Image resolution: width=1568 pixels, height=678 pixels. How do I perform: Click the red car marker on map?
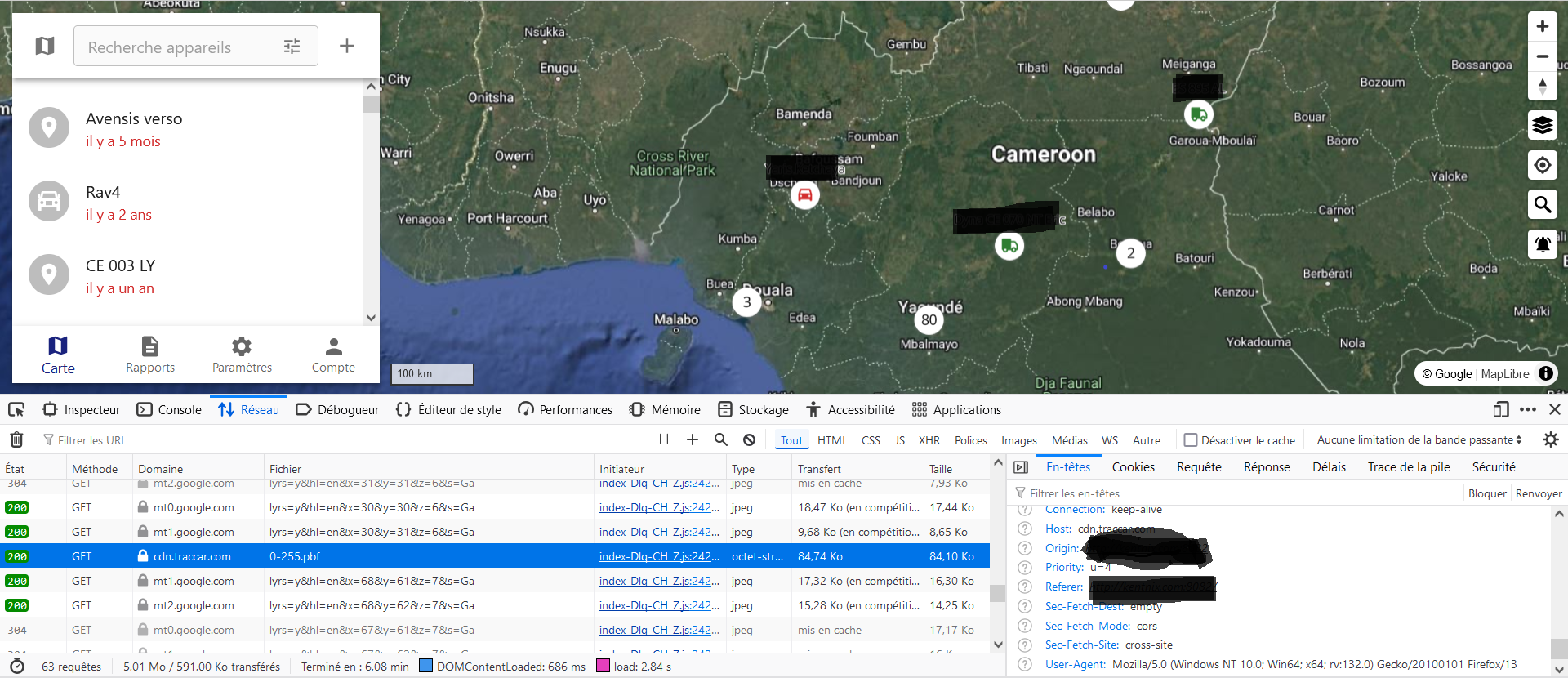[804, 194]
